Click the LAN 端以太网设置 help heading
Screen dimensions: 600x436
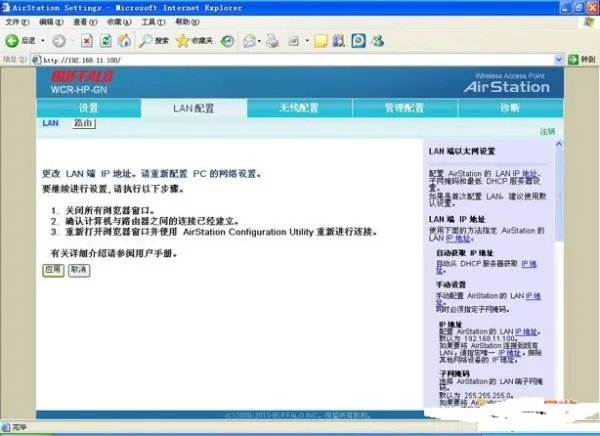pyautogui.click(x=462, y=151)
